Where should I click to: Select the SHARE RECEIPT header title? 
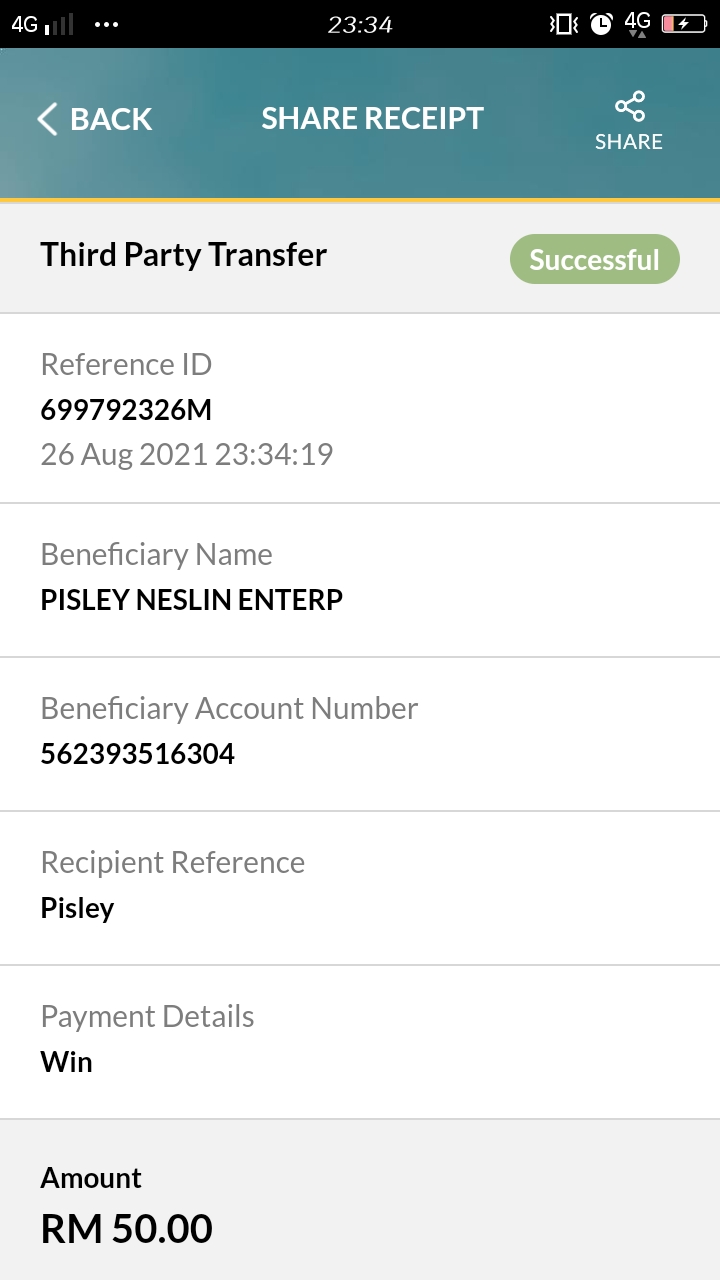click(x=372, y=119)
